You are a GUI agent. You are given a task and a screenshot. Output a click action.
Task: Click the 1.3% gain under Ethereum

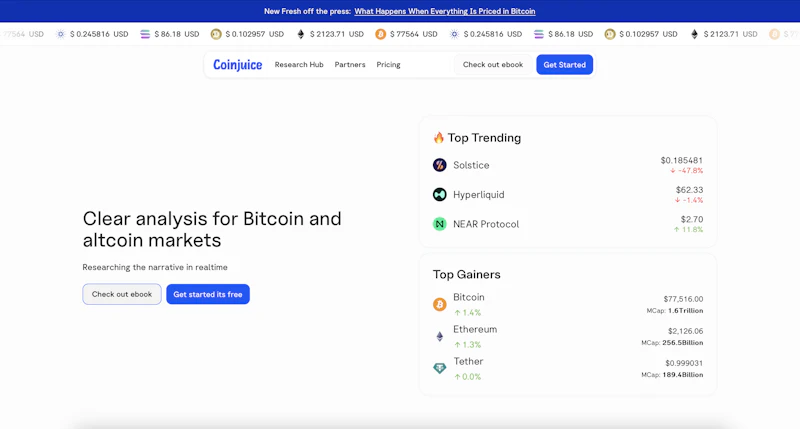[x=467, y=345]
